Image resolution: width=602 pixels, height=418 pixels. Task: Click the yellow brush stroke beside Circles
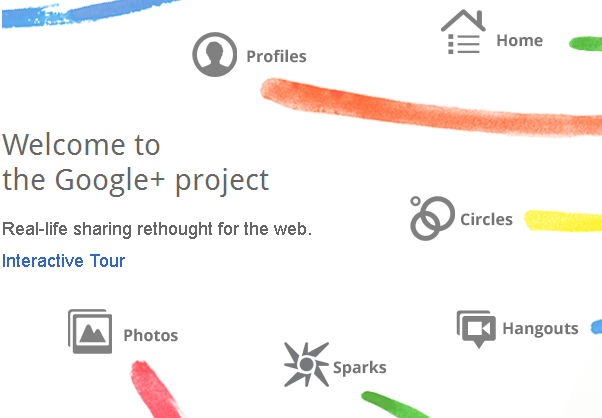[x=563, y=221]
